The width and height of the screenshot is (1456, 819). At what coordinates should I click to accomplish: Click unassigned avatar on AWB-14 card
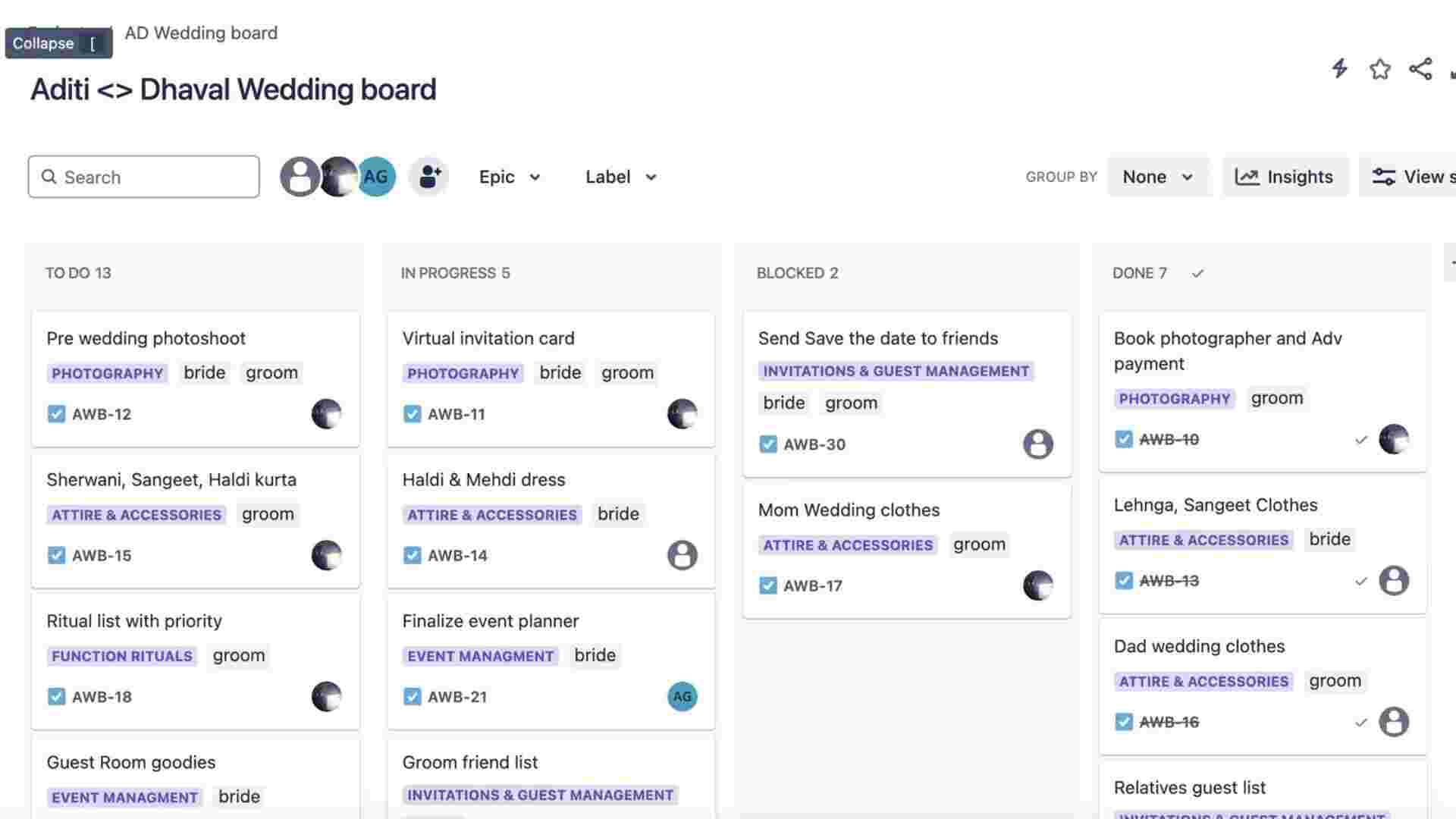click(x=682, y=555)
